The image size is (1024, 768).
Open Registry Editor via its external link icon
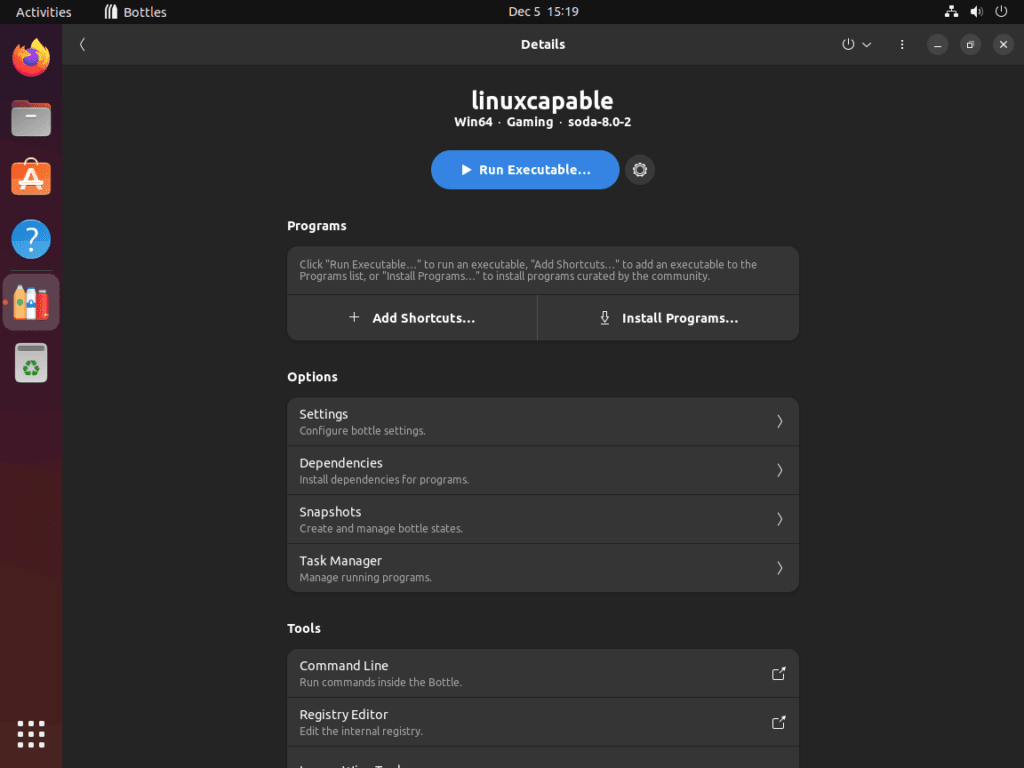779,722
